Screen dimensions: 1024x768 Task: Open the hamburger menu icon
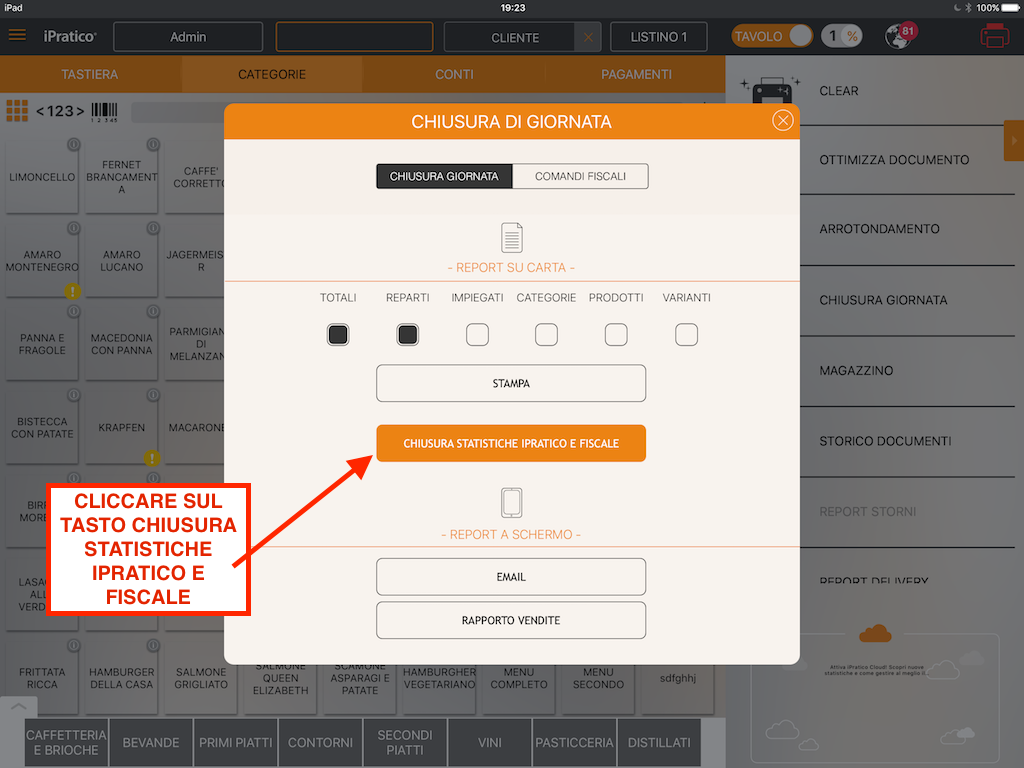(18, 35)
